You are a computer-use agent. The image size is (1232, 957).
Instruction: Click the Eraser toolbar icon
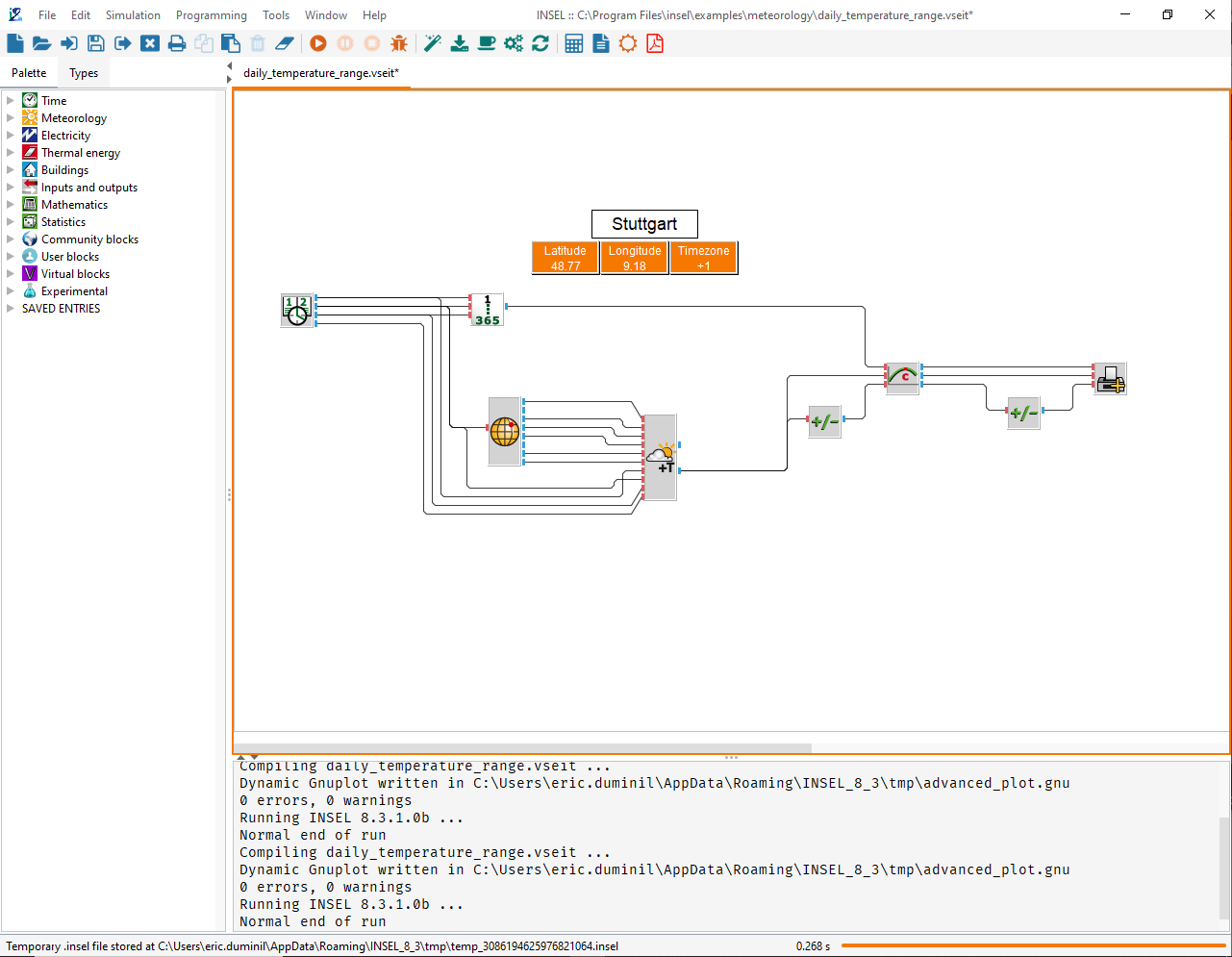tap(285, 43)
